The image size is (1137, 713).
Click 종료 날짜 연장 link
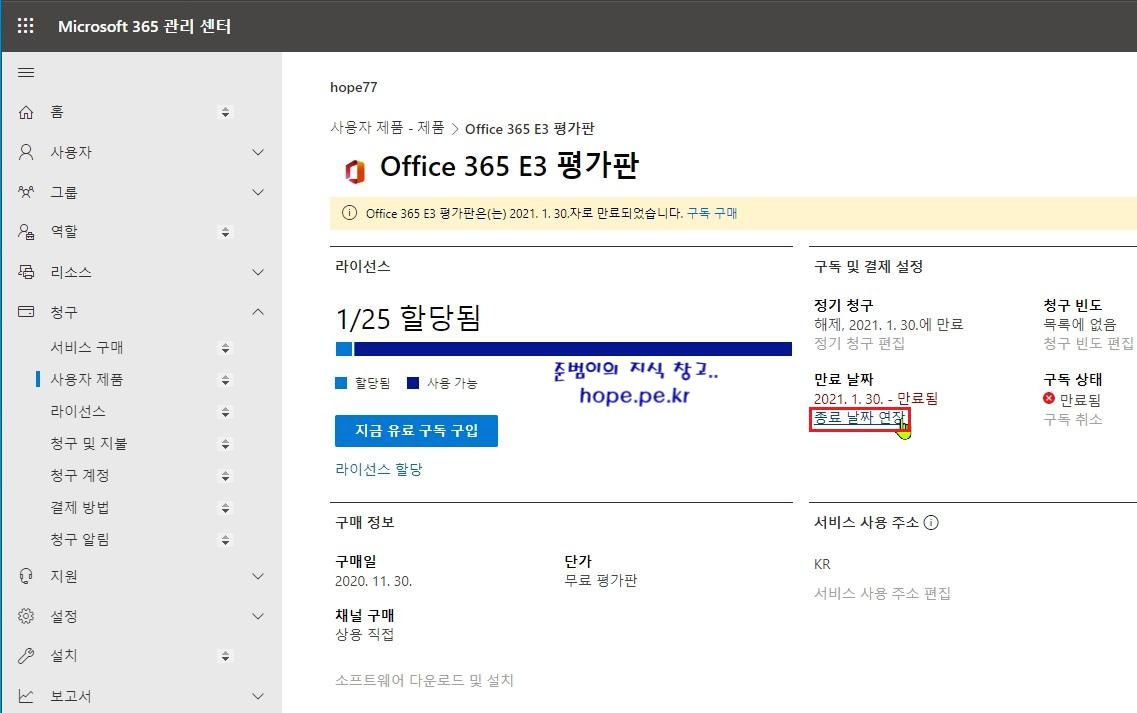859,418
